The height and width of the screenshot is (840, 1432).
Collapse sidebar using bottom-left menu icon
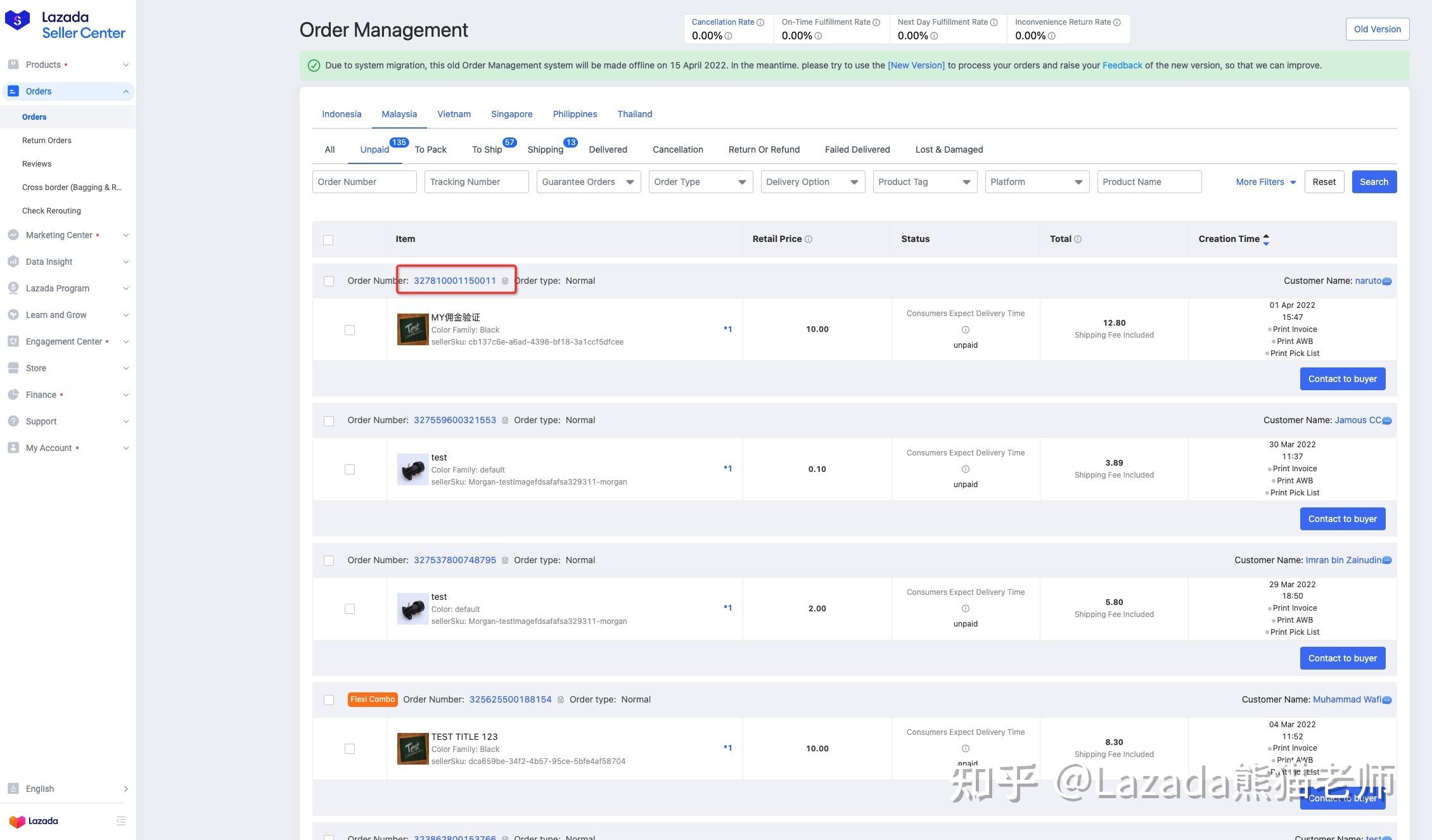(x=121, y=821)
